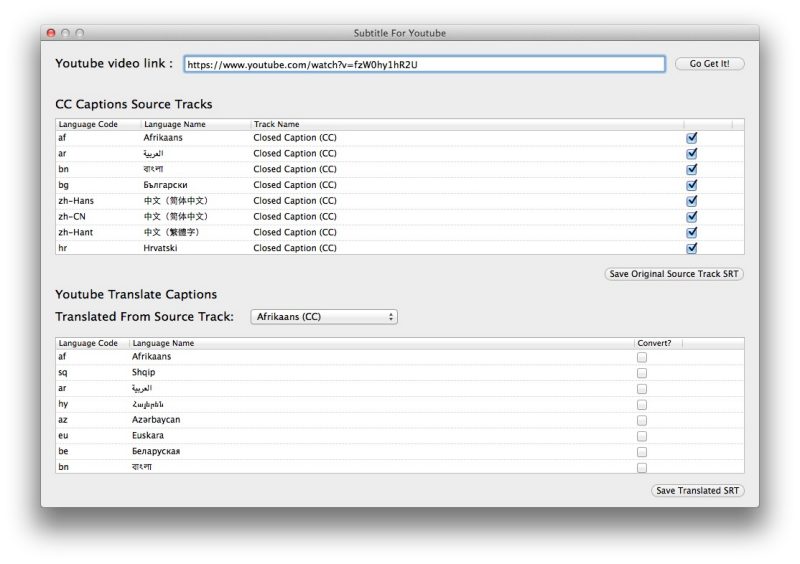
Task: Save Original Source Track SRT
Action: [x=673, y=274]
